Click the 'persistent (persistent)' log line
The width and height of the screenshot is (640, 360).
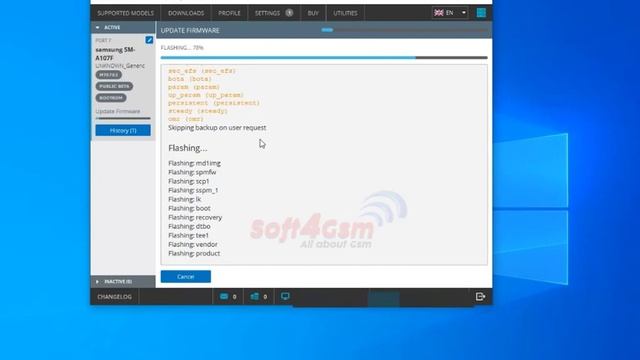pyautogui.click(x=214, y=103)
